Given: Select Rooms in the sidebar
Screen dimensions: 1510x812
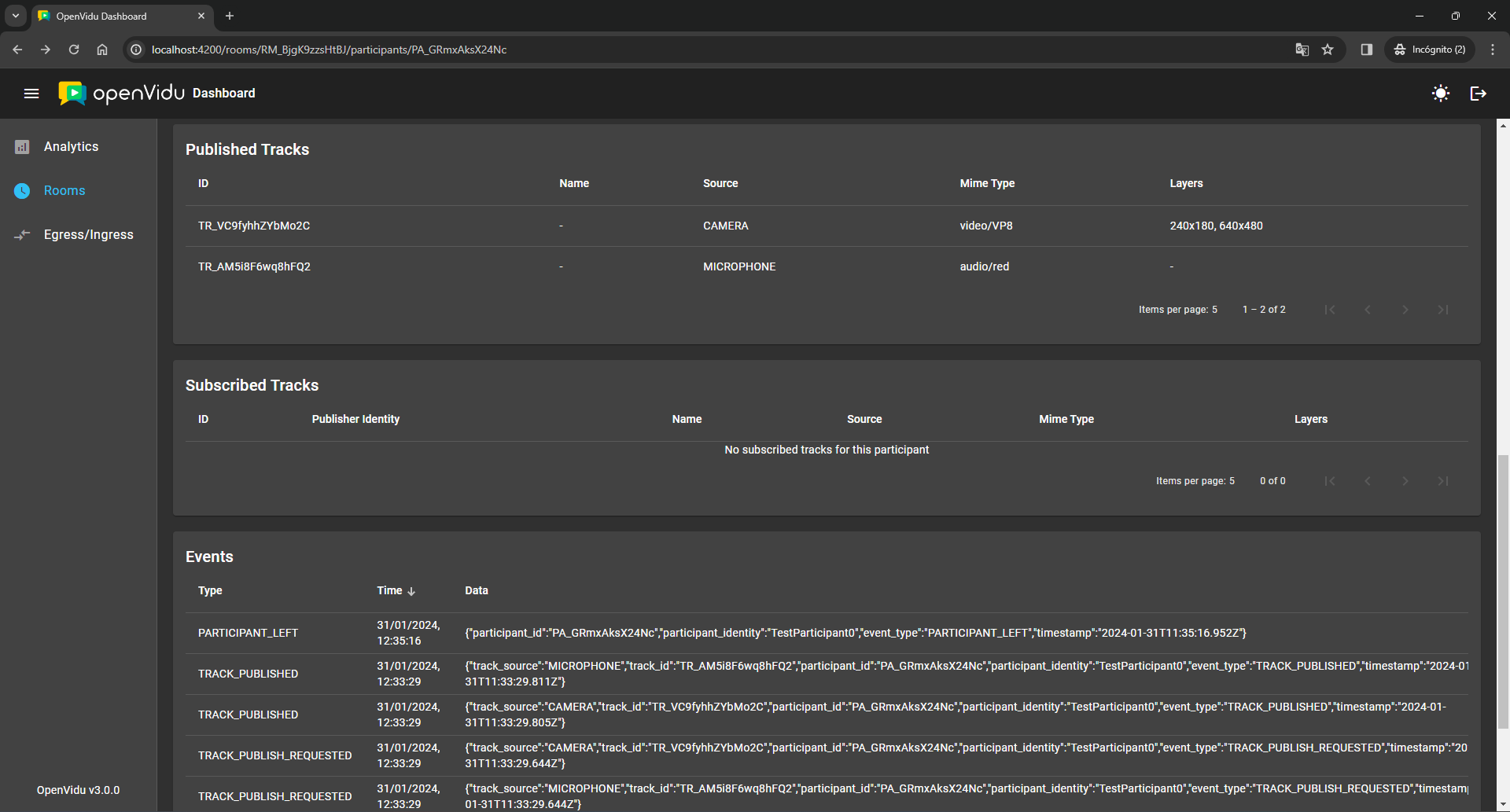Looking at the screenshot, I should pyautogui.click(x=64, y=191).
